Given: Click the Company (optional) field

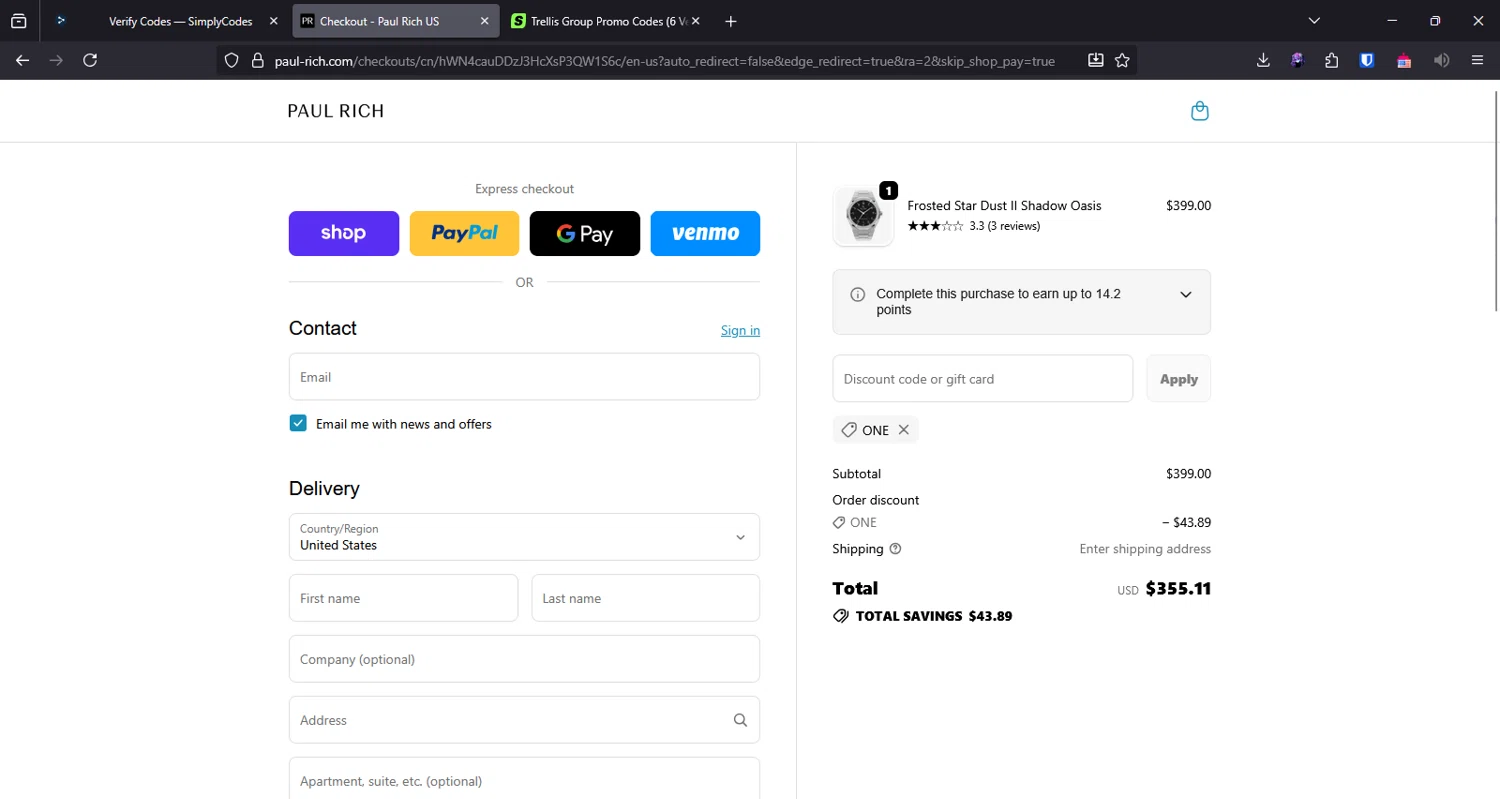Looking at the screenshot, I should (x=524, y=659).
